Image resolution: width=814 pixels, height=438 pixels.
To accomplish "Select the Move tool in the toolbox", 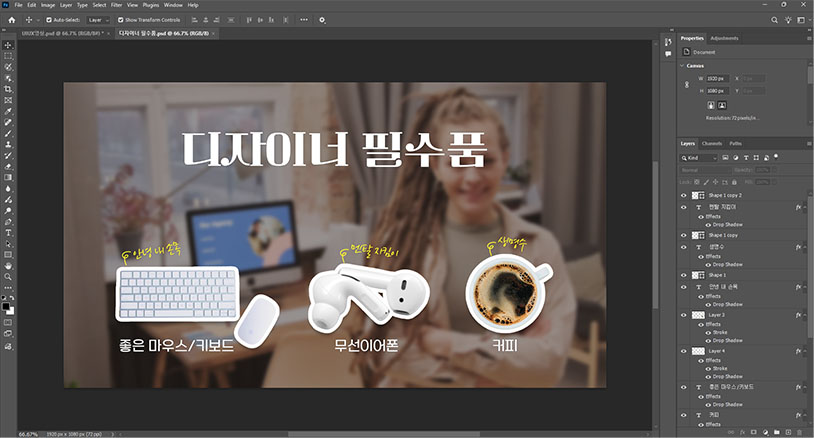I will click(8, 45).
